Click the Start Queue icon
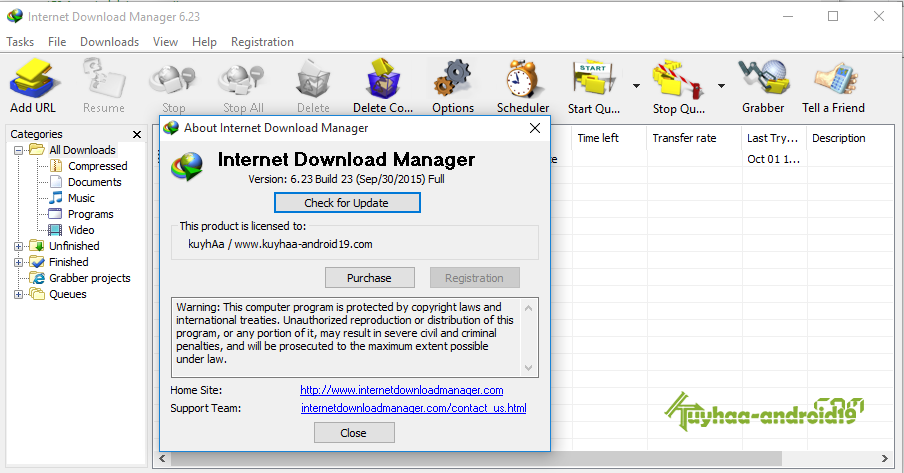904x473 pixels. (x=593, y=78)
